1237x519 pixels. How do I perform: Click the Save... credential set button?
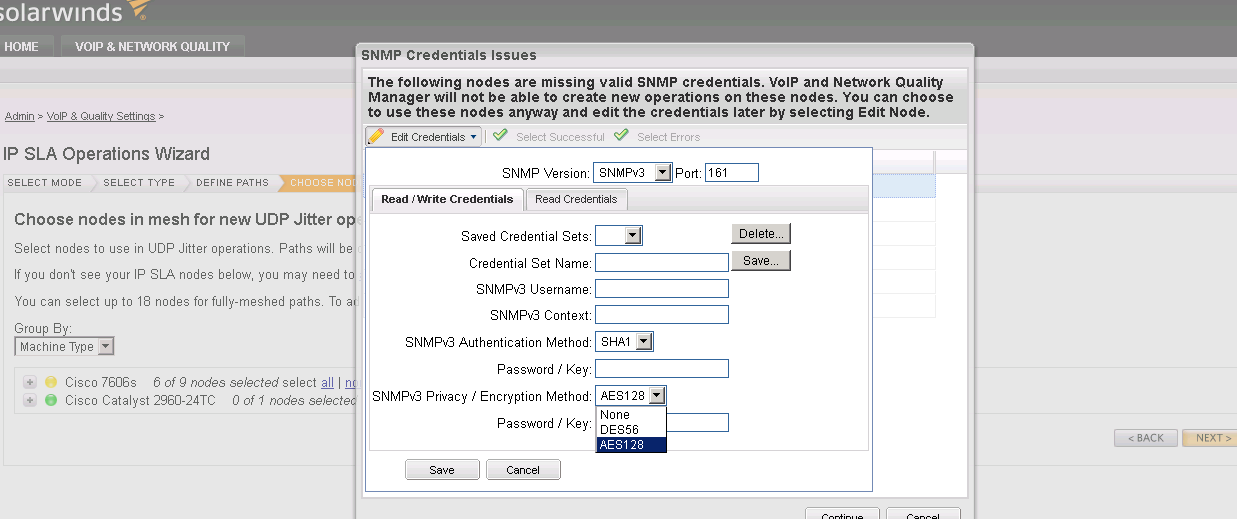[761, 260]
